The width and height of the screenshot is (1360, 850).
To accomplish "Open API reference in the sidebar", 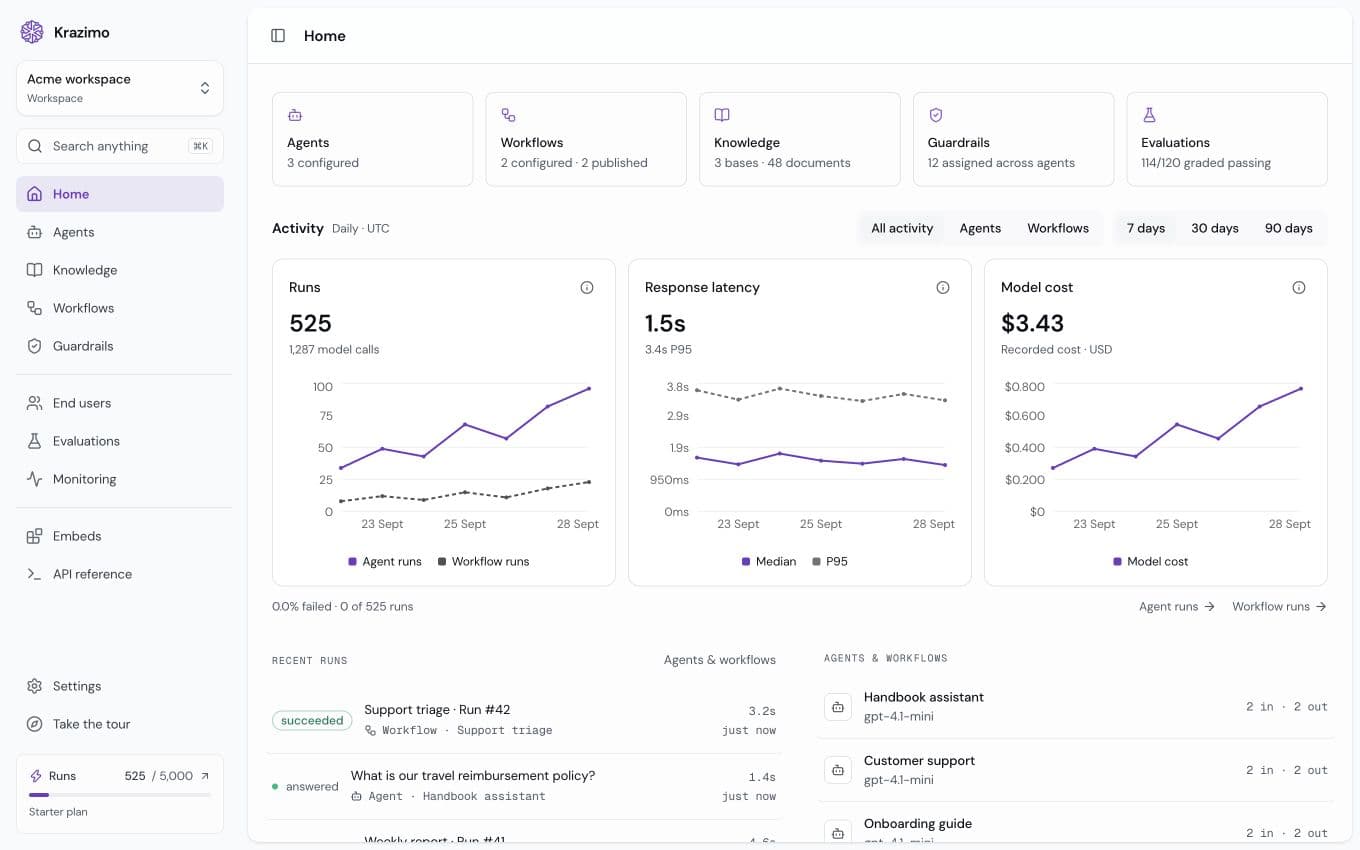I will [120, 574].
